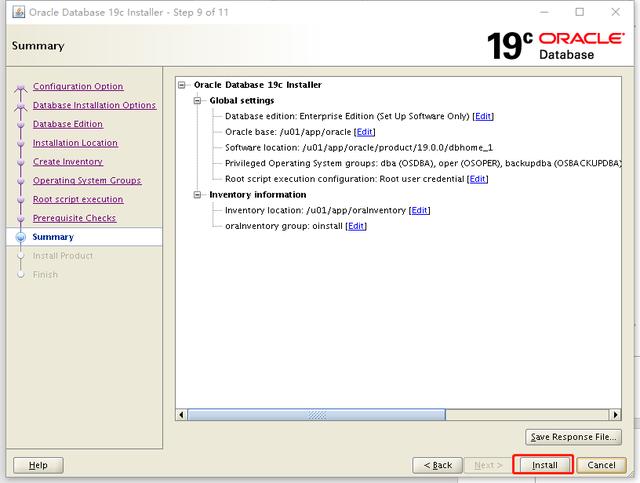This screenshot has width=640, height=483.
Task: Minimize the installer window
Action: tap(544, 12)
